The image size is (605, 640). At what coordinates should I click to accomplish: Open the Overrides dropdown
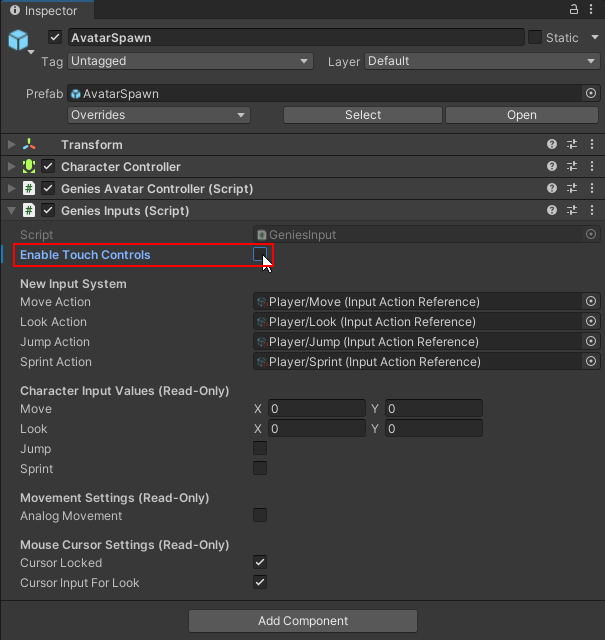[x=158, y=115]
